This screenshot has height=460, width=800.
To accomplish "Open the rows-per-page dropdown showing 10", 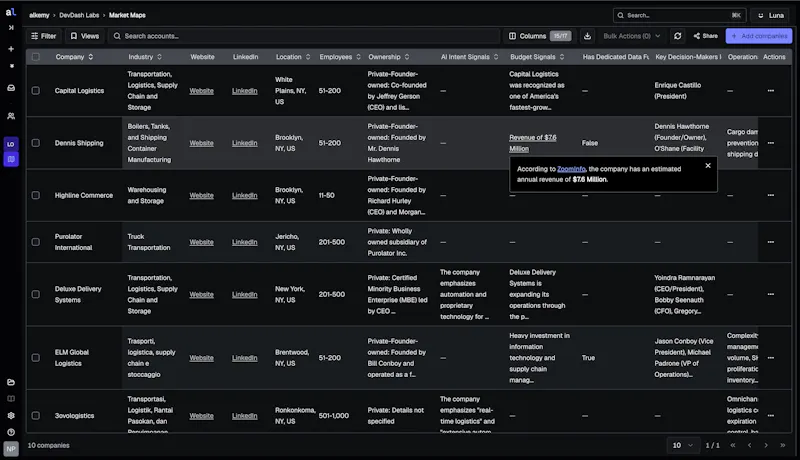I will pyautogui.click(x=683, y=445).
